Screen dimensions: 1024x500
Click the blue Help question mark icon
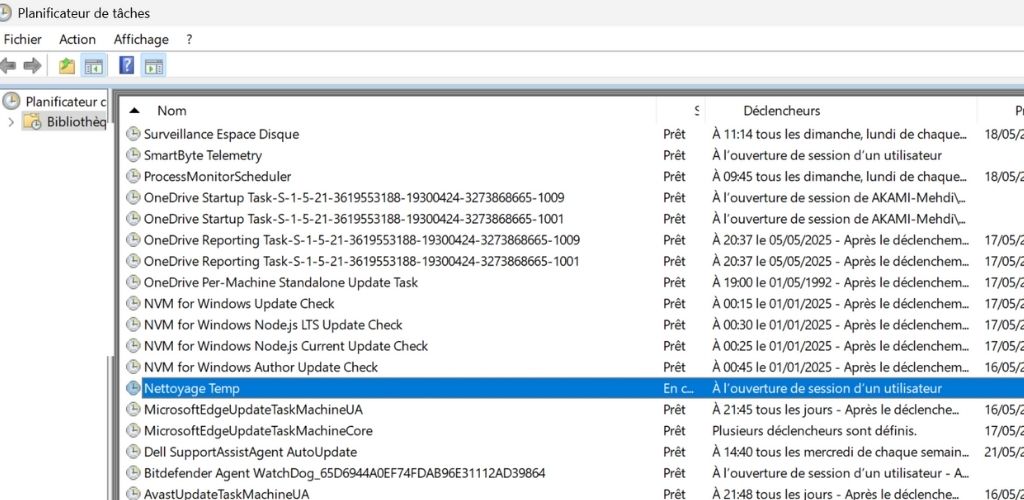pos(127,66)
